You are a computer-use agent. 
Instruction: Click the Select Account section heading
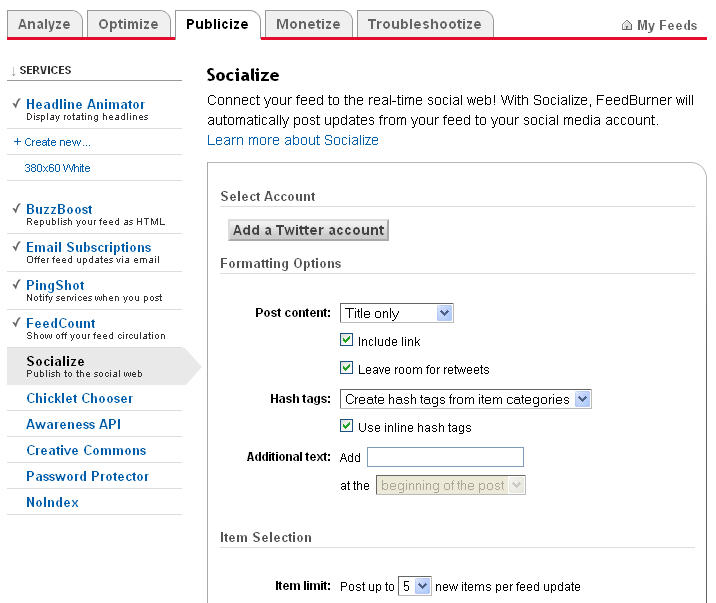[x=268, y=196]
